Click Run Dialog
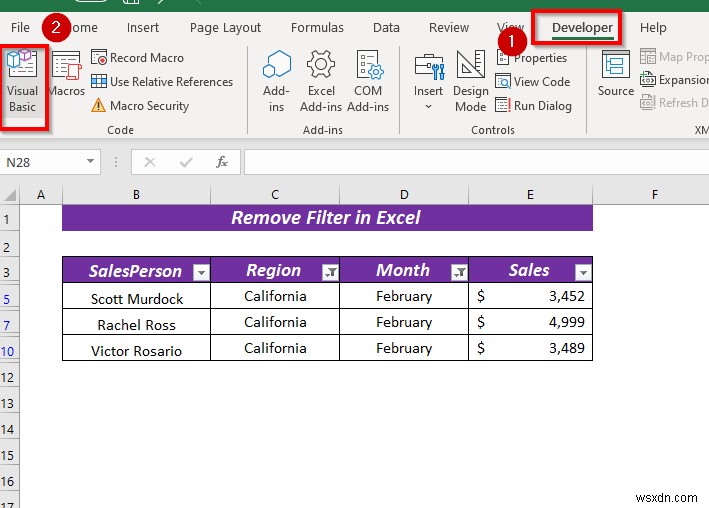This screenshot has height=508, width=709. [x=534, y=106]
